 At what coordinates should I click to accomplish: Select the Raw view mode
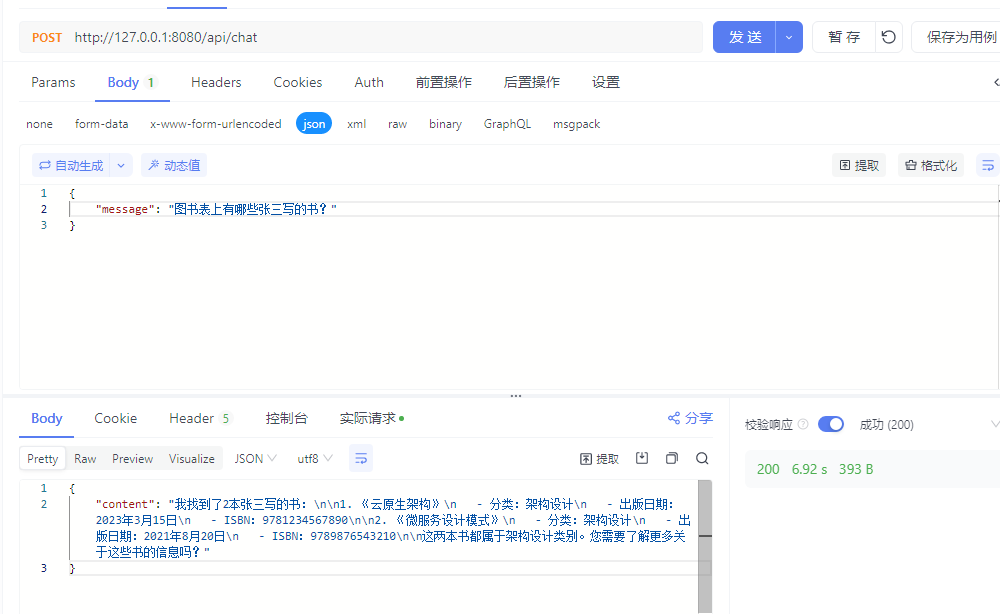click(85, 458)
